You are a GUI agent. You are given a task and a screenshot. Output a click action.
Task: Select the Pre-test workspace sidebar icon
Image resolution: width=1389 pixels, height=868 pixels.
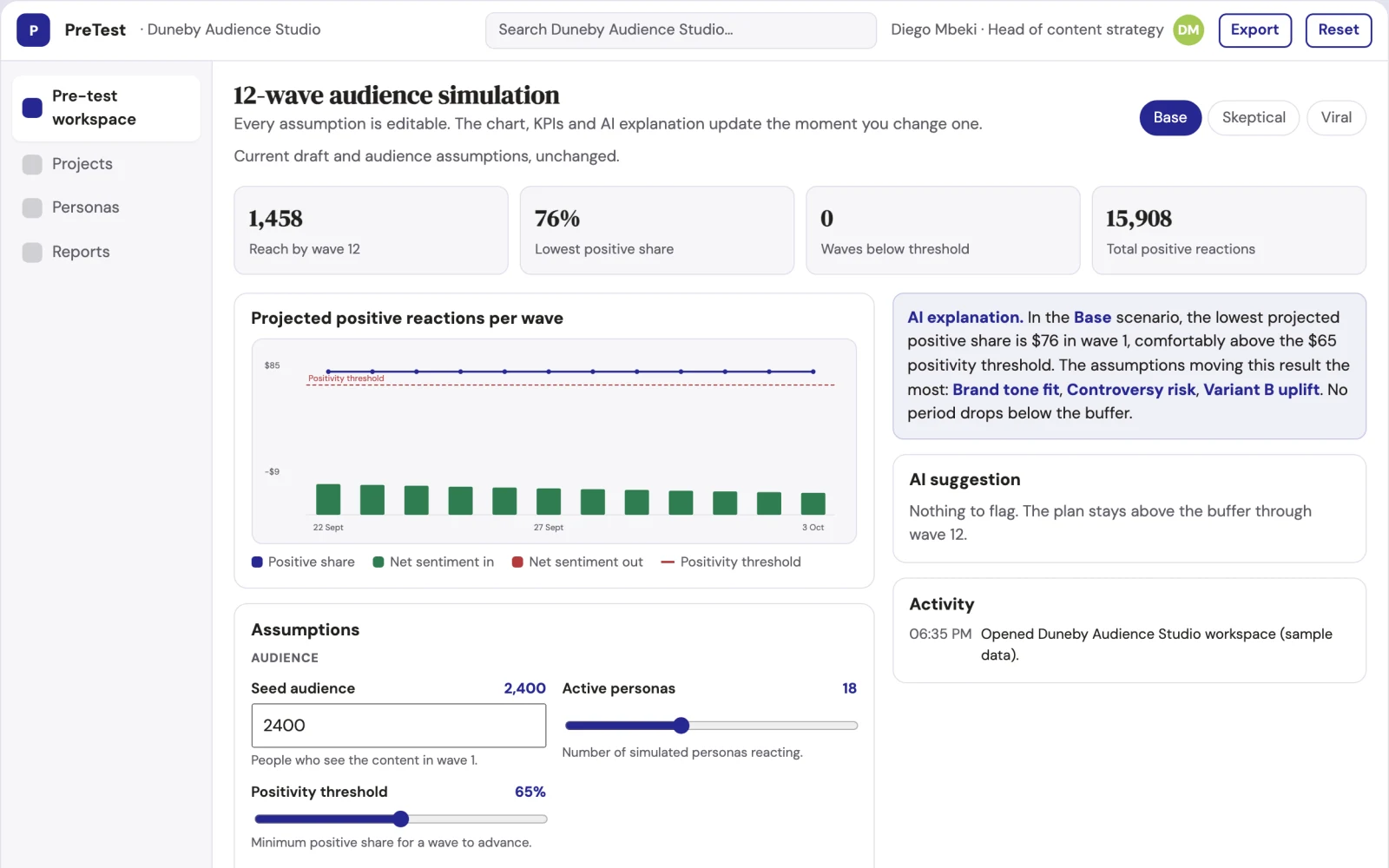click(x=32, y=108)
